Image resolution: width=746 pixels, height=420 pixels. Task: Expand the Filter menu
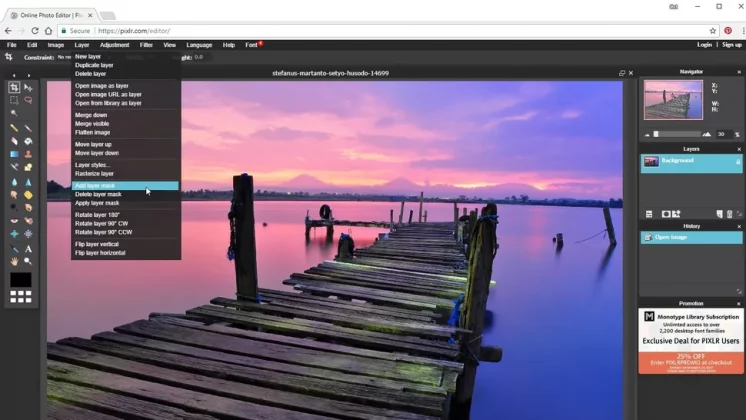[147, 45]
